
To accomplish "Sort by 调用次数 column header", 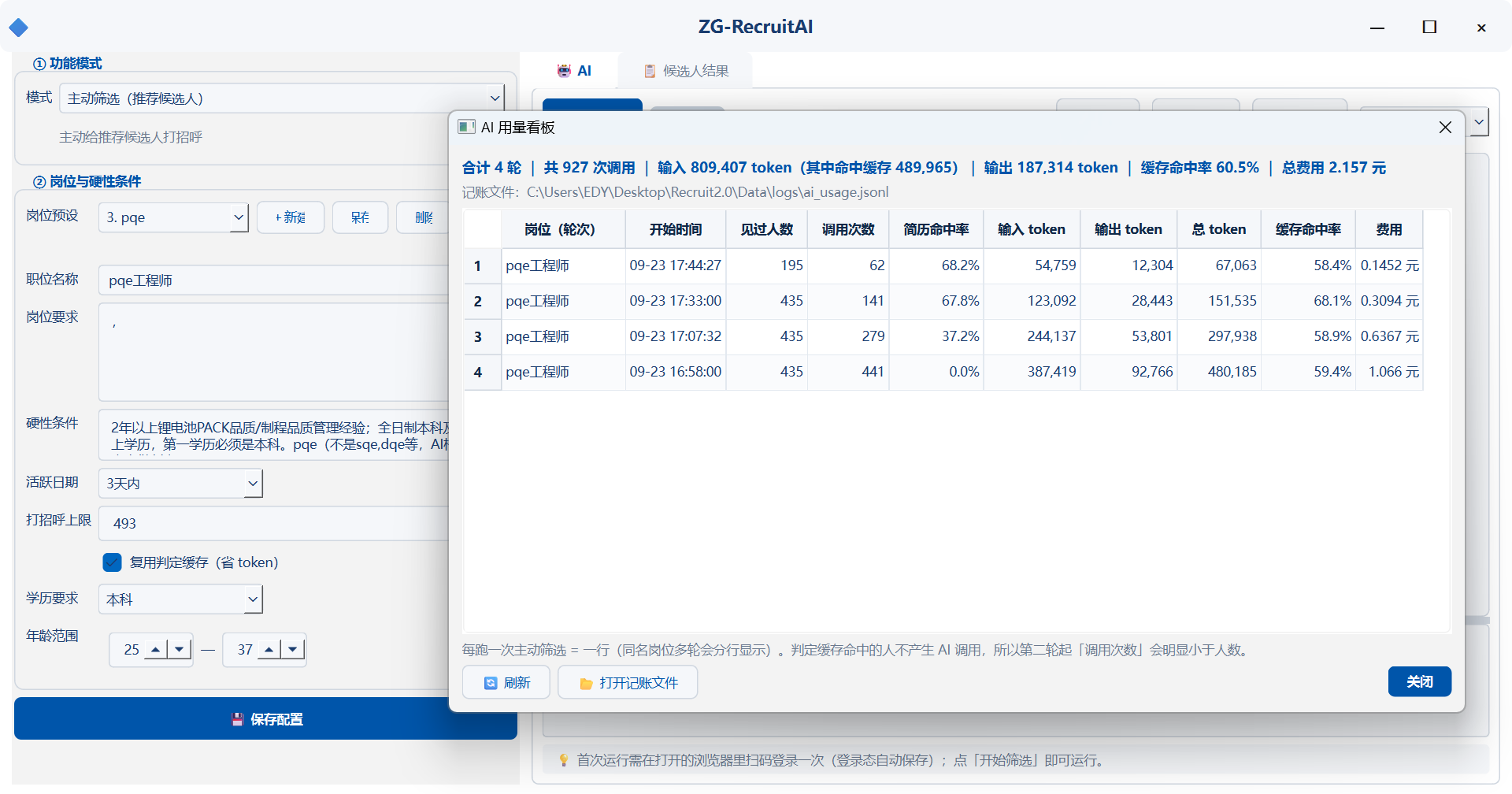I will 848,229.
